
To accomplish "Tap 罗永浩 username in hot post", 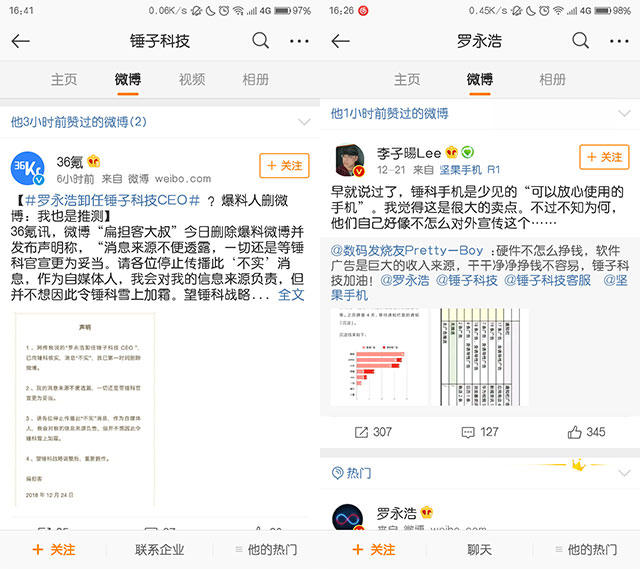I will click(x=397, y=513).
